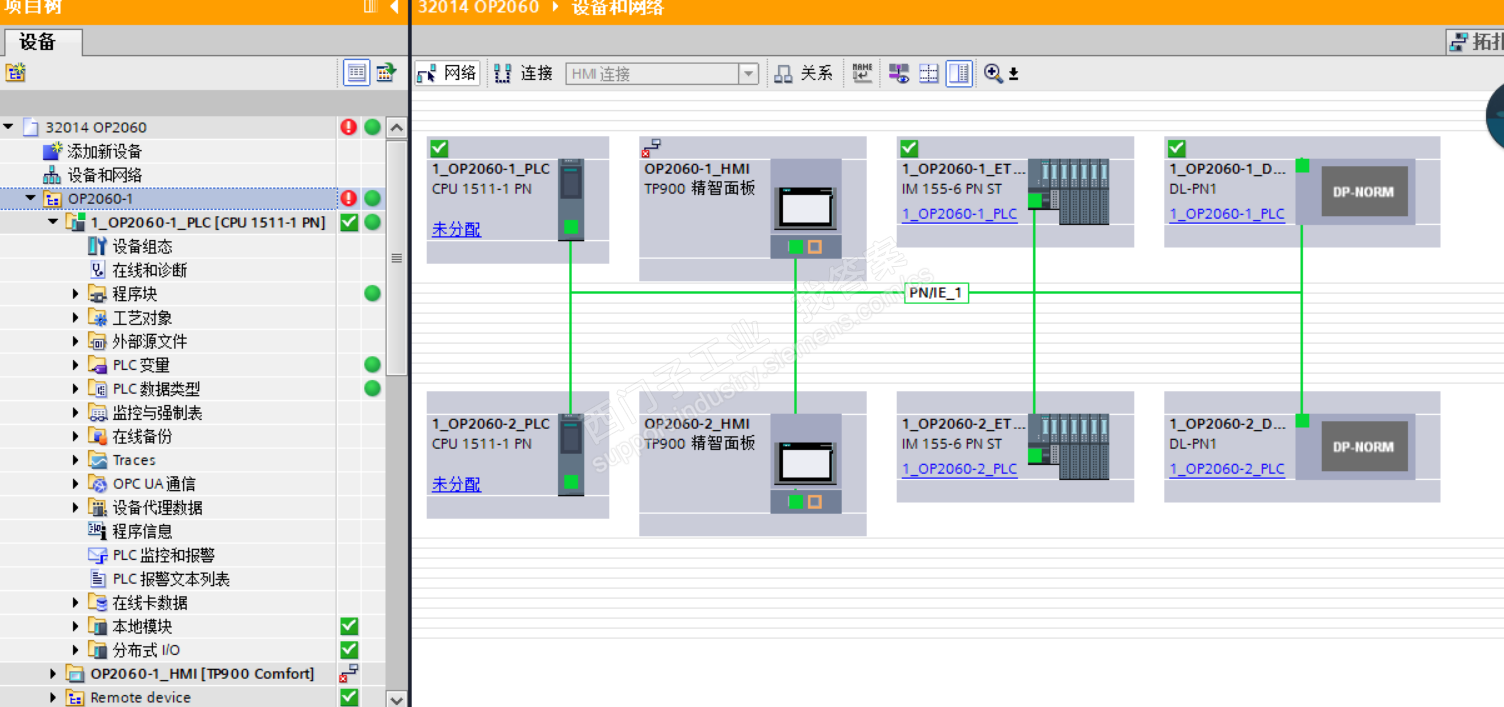The image size is (1504, 707).
Task: Select the 1_OP2060-1_ET IM 155-6 module graphic
Action: coord(1069,190)
